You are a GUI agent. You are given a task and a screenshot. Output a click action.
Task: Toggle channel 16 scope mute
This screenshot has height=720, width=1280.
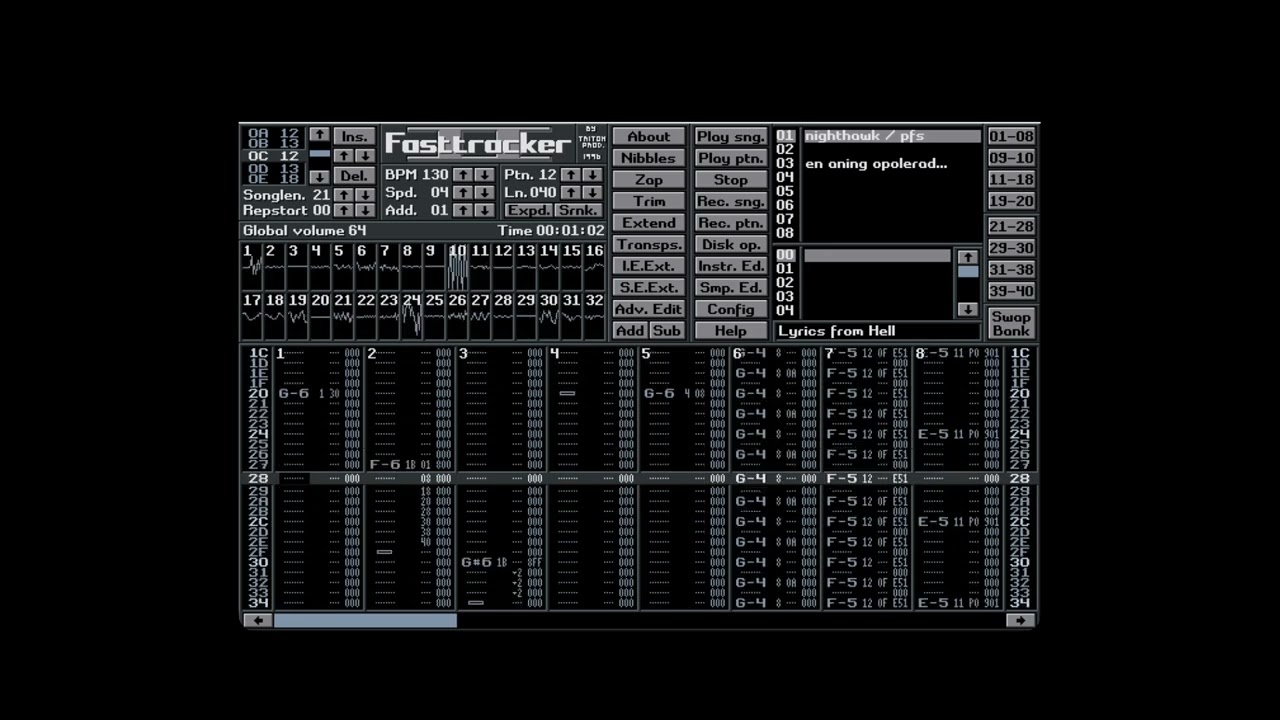pyautogui.click(x=594, y=266)
